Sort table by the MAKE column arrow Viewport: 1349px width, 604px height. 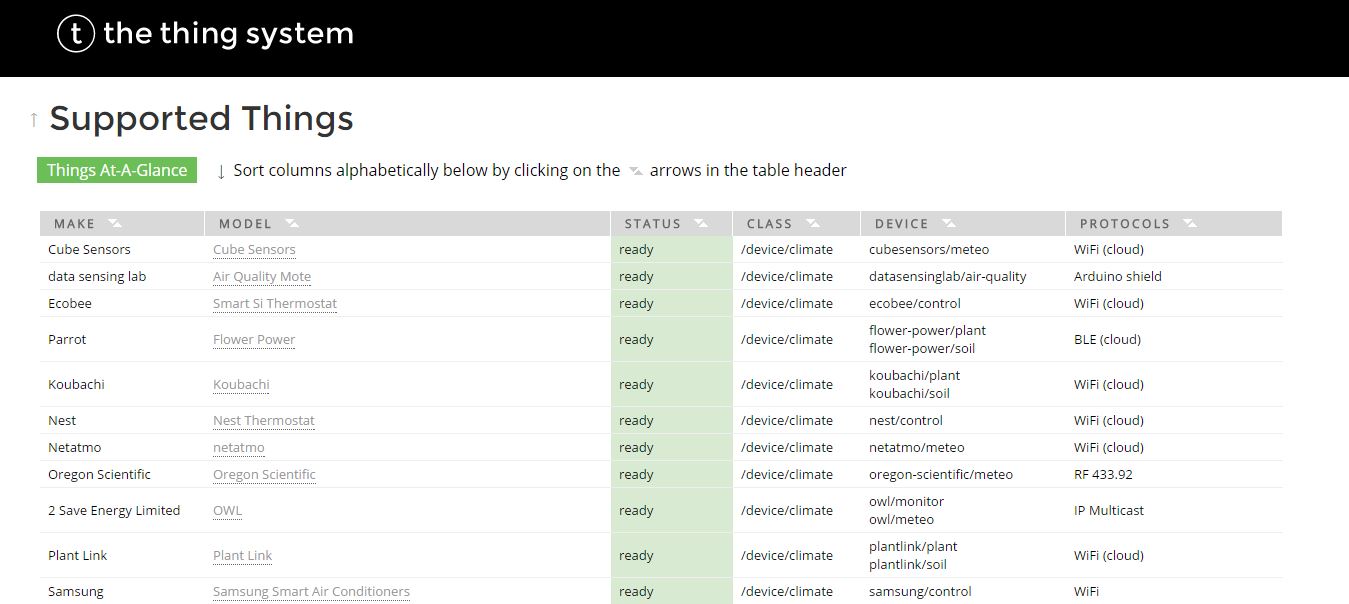click(115, 223)
